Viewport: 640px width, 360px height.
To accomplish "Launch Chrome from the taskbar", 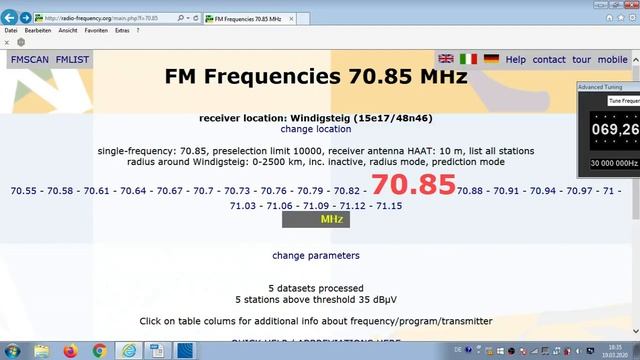I will pyautogui.click(x=99, y=351).
